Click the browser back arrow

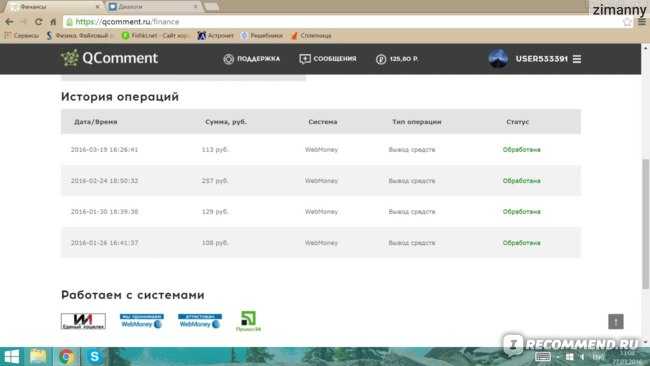pos(9,22)
